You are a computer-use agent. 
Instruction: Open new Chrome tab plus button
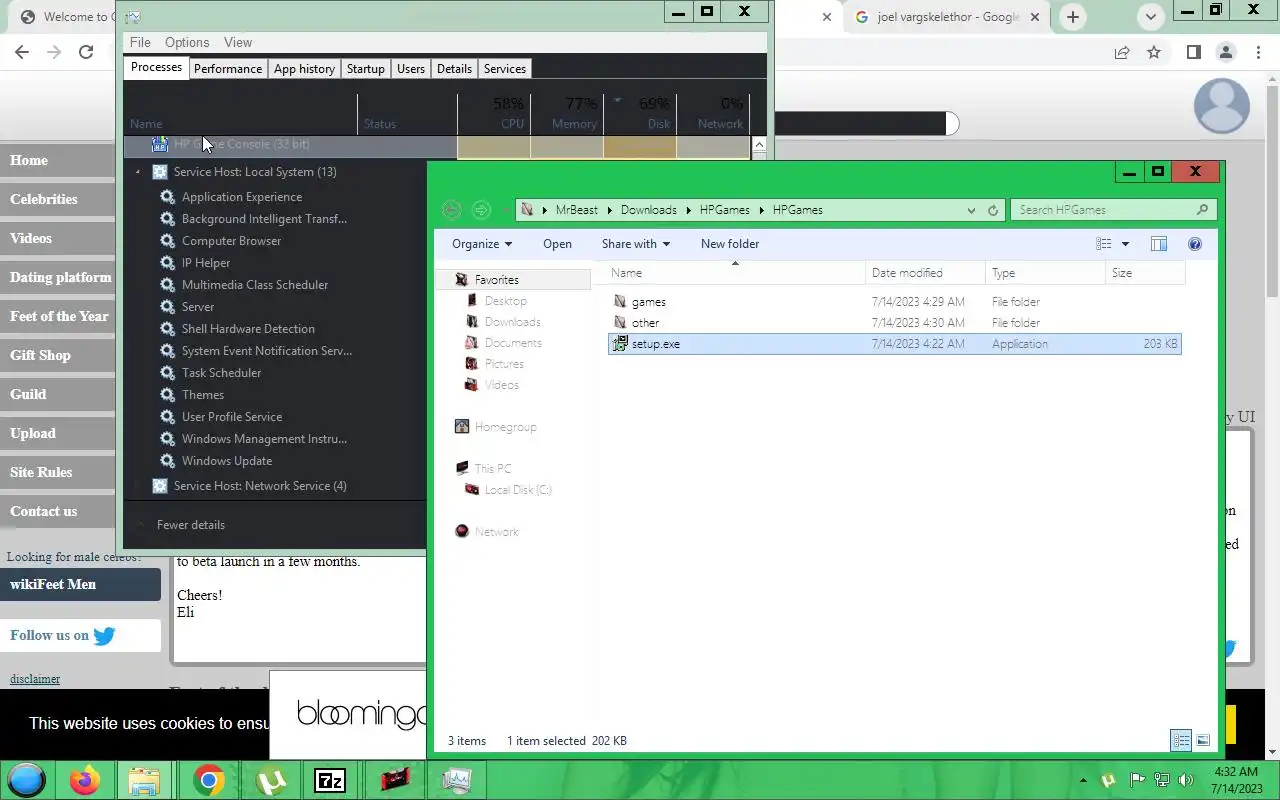coord(1072,17)
